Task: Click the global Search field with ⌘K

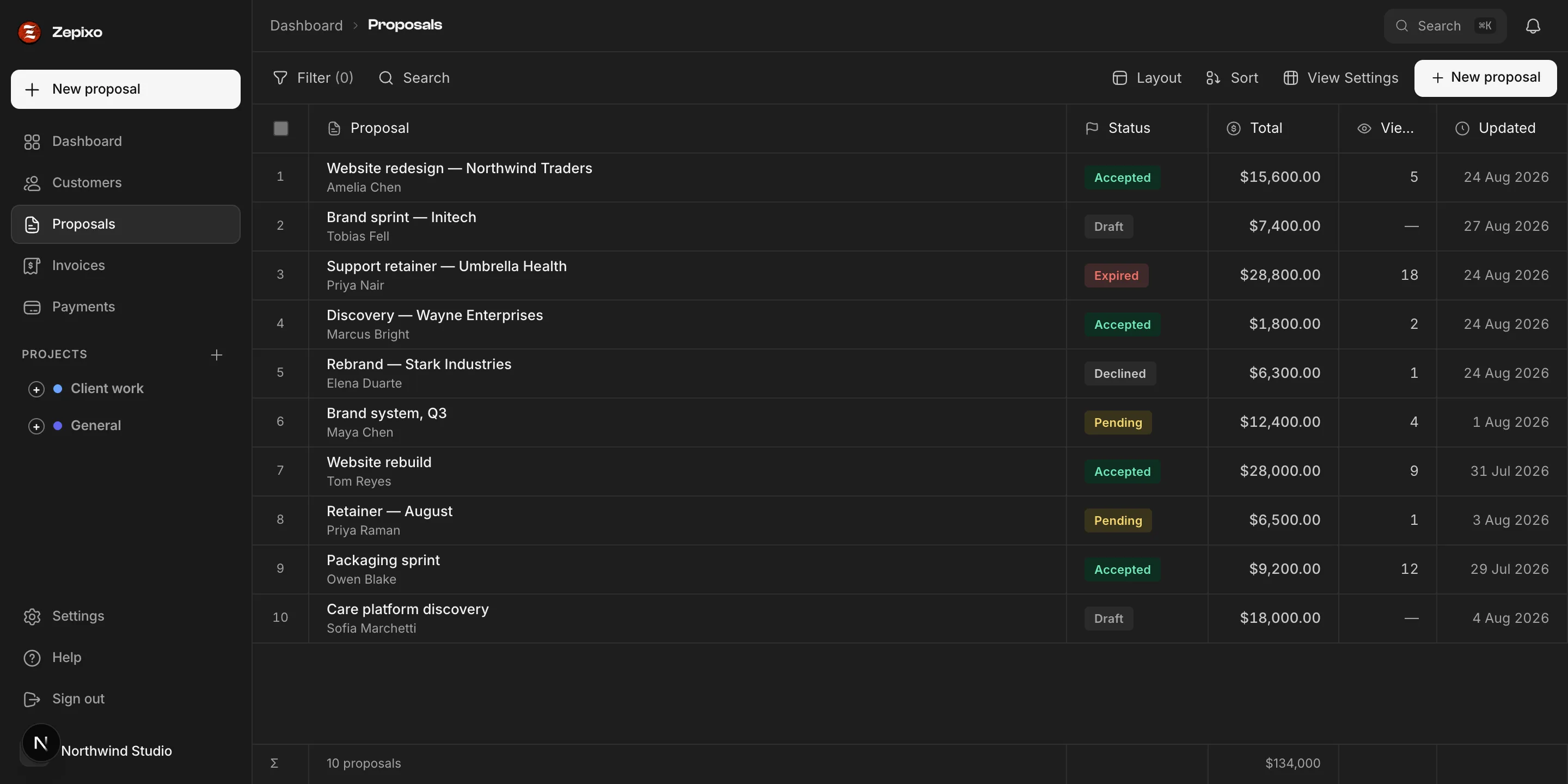Action: click(x=1445, y=26)
